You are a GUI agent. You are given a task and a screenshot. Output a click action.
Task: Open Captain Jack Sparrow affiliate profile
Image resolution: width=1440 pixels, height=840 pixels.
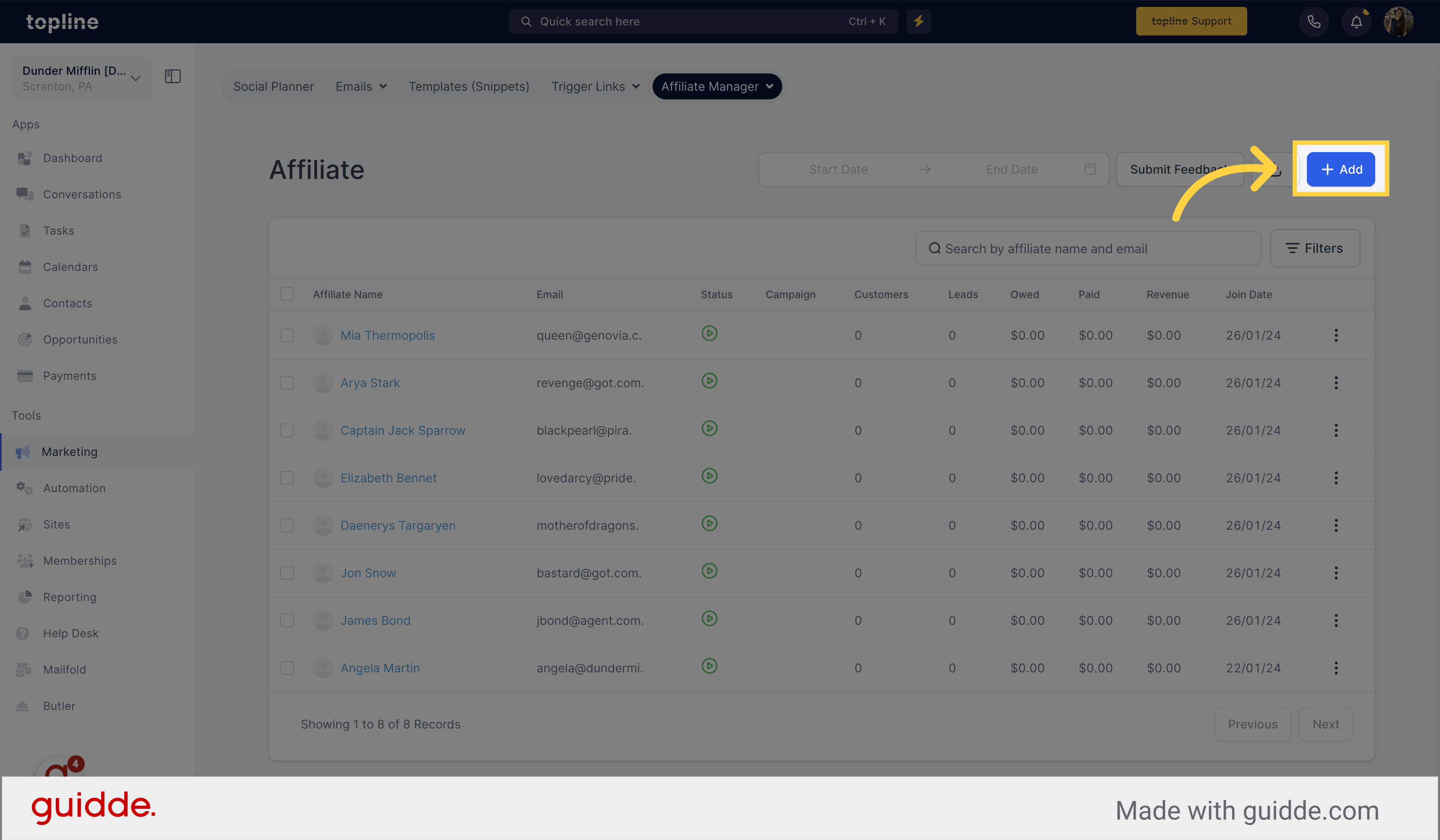(x=403, y=430)
